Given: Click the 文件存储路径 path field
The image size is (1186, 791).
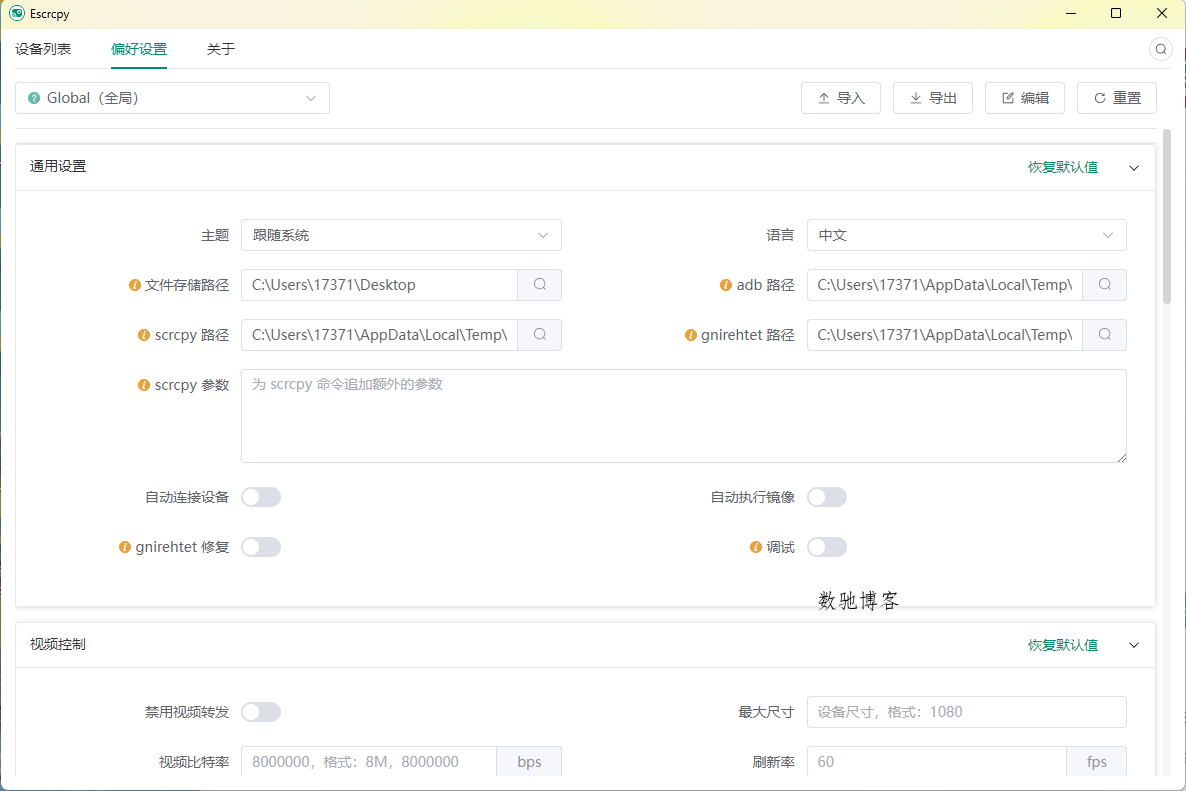Looking at the screenshot, I should [380, 285].
